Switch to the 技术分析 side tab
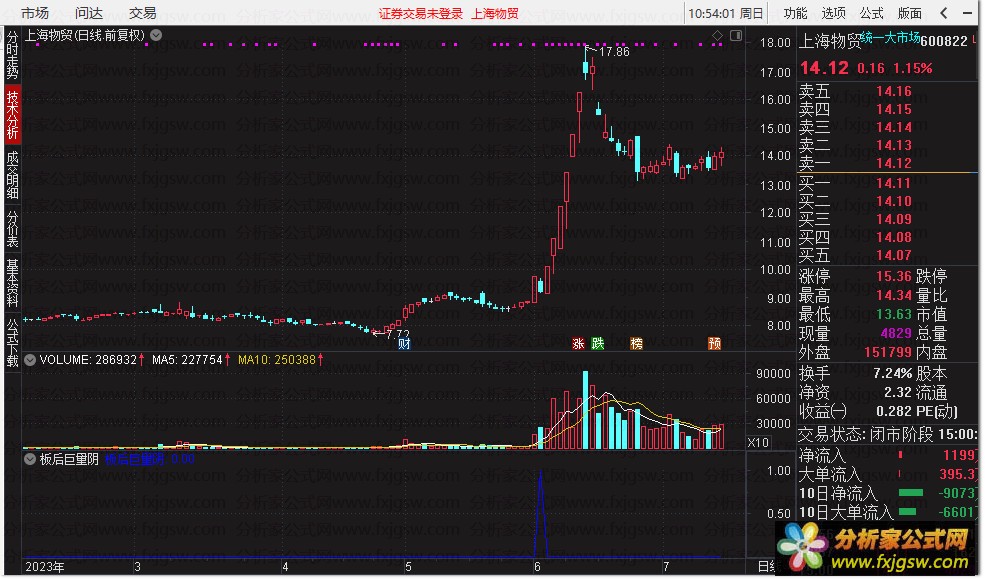Screen dimensions: 985x579 pos(12,114)
